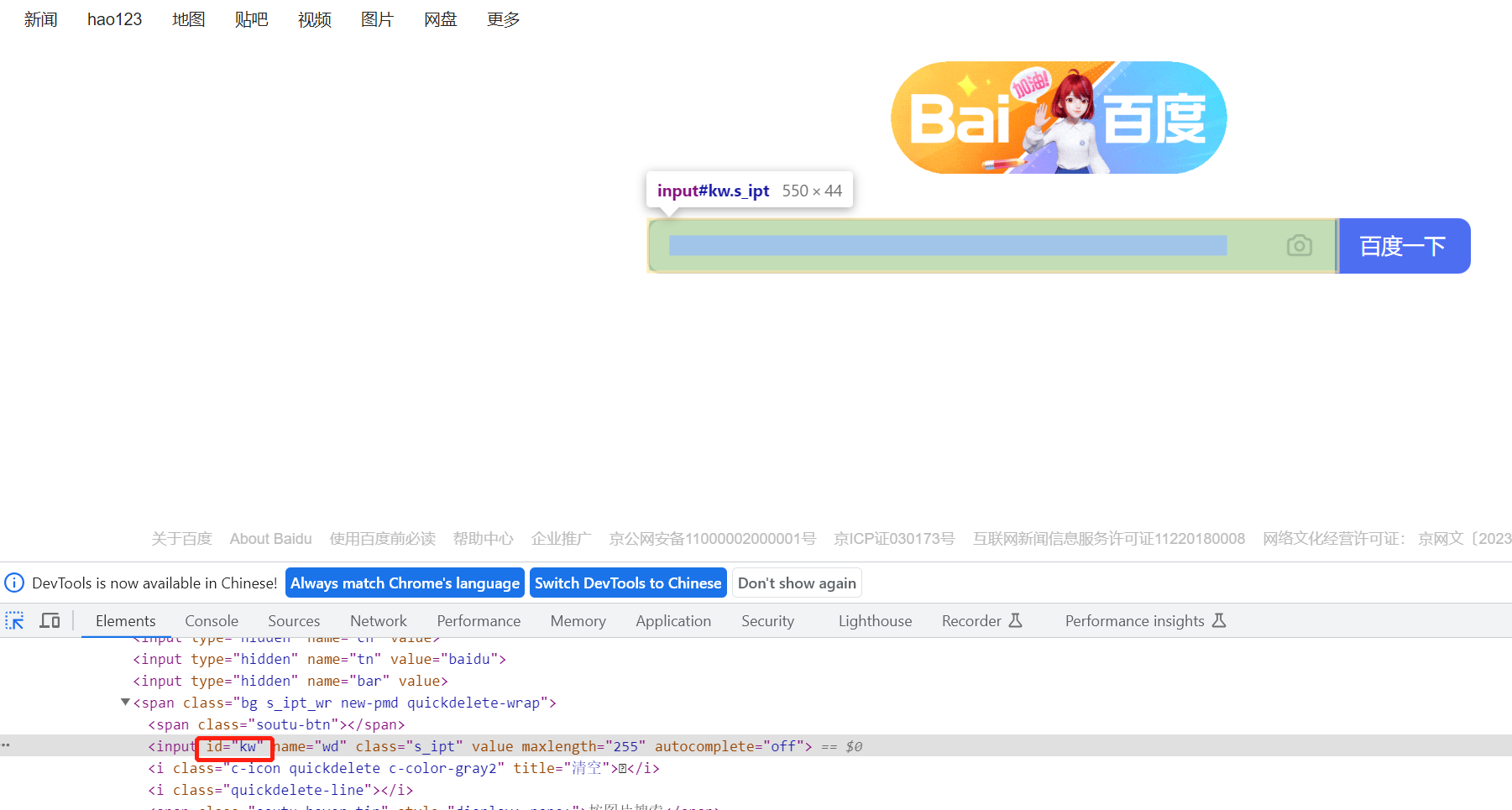Toggle the device toolbar icon
Viewport: 1512px width, 810px height.
pyautogui.click(x=50, y=621)
